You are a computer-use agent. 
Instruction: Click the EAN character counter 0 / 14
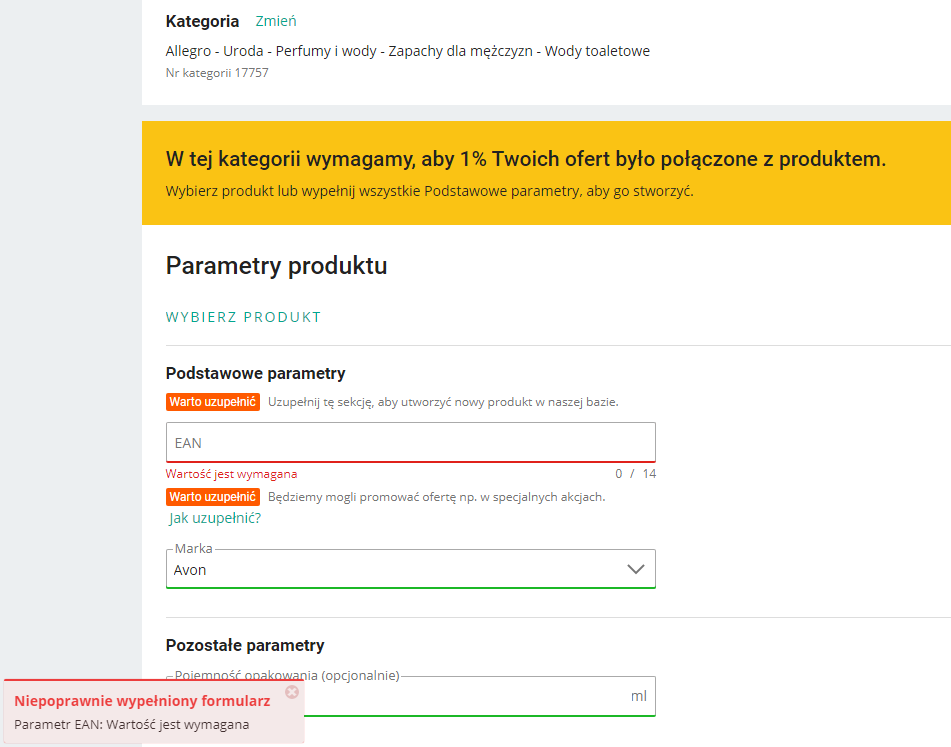coord(635,474)
